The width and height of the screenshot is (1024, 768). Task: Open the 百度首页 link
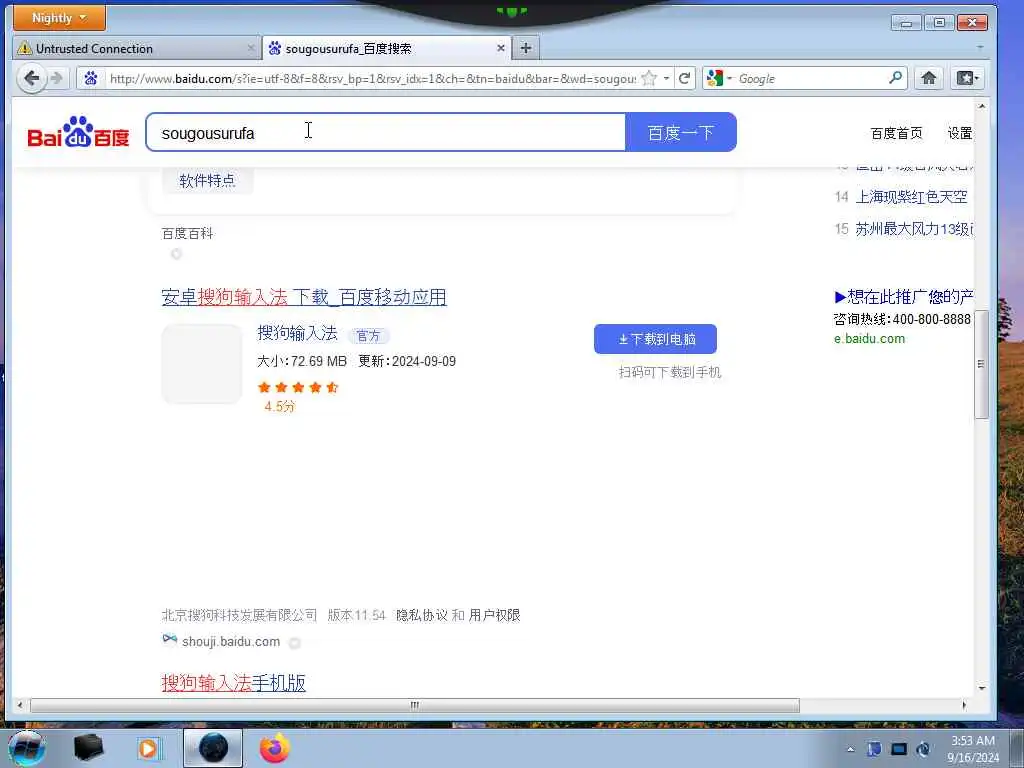click(896, 133)
